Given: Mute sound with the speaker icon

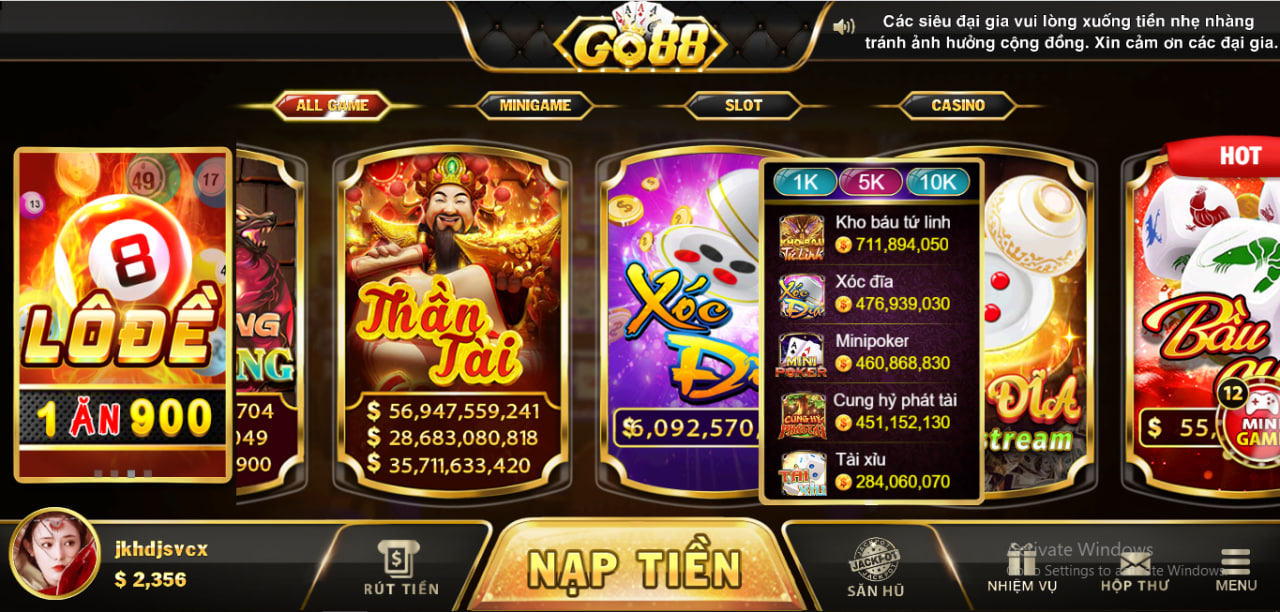Looking at the screenshot, I should click(x=845, y=27).
